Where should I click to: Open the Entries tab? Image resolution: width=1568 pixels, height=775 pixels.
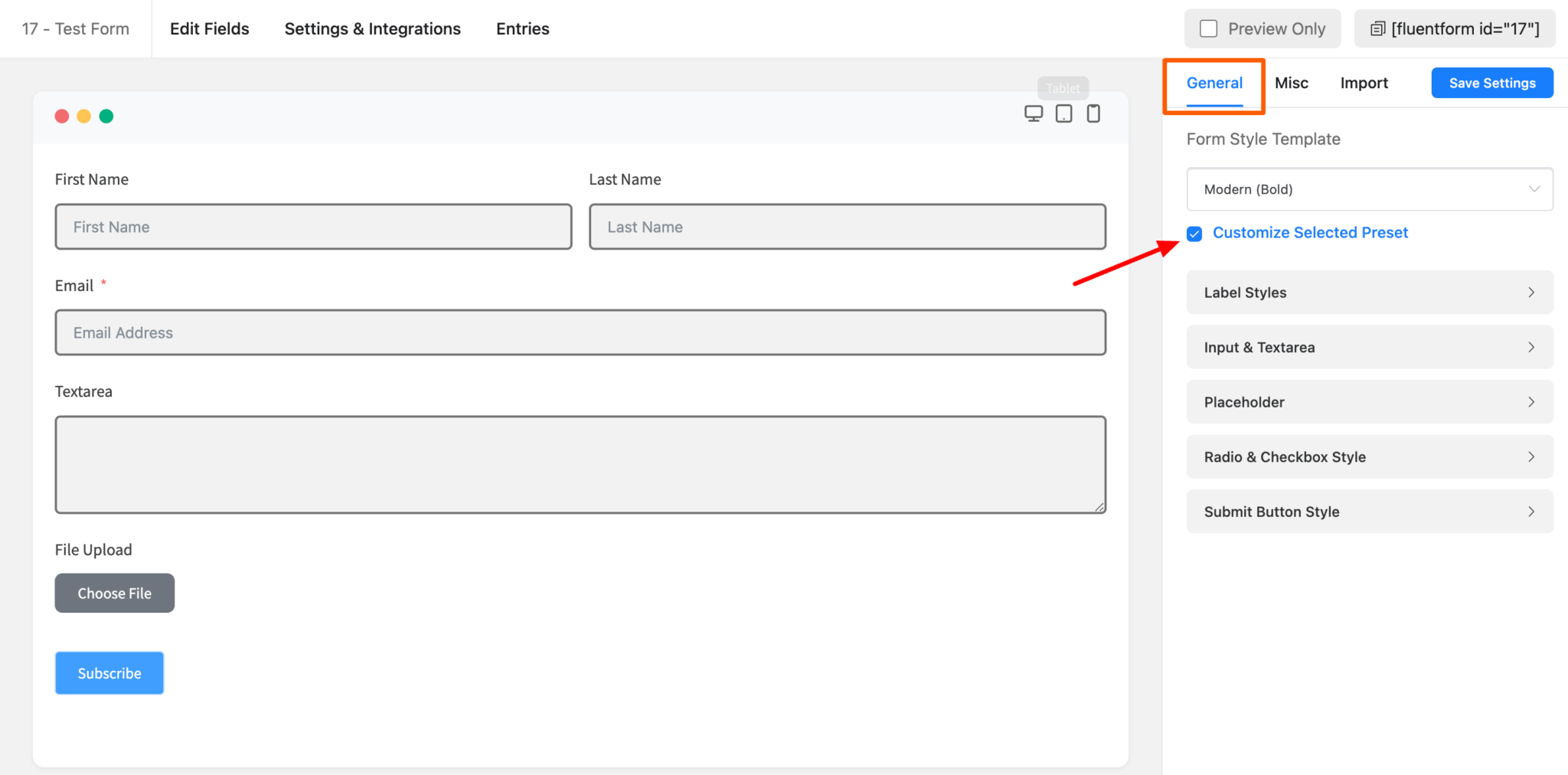tap(522, 28)
